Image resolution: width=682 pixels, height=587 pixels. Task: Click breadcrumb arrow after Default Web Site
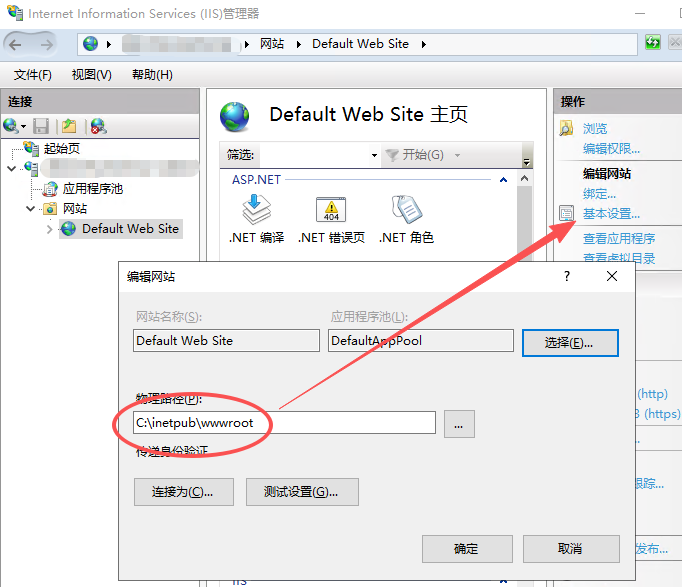point(424,44)
